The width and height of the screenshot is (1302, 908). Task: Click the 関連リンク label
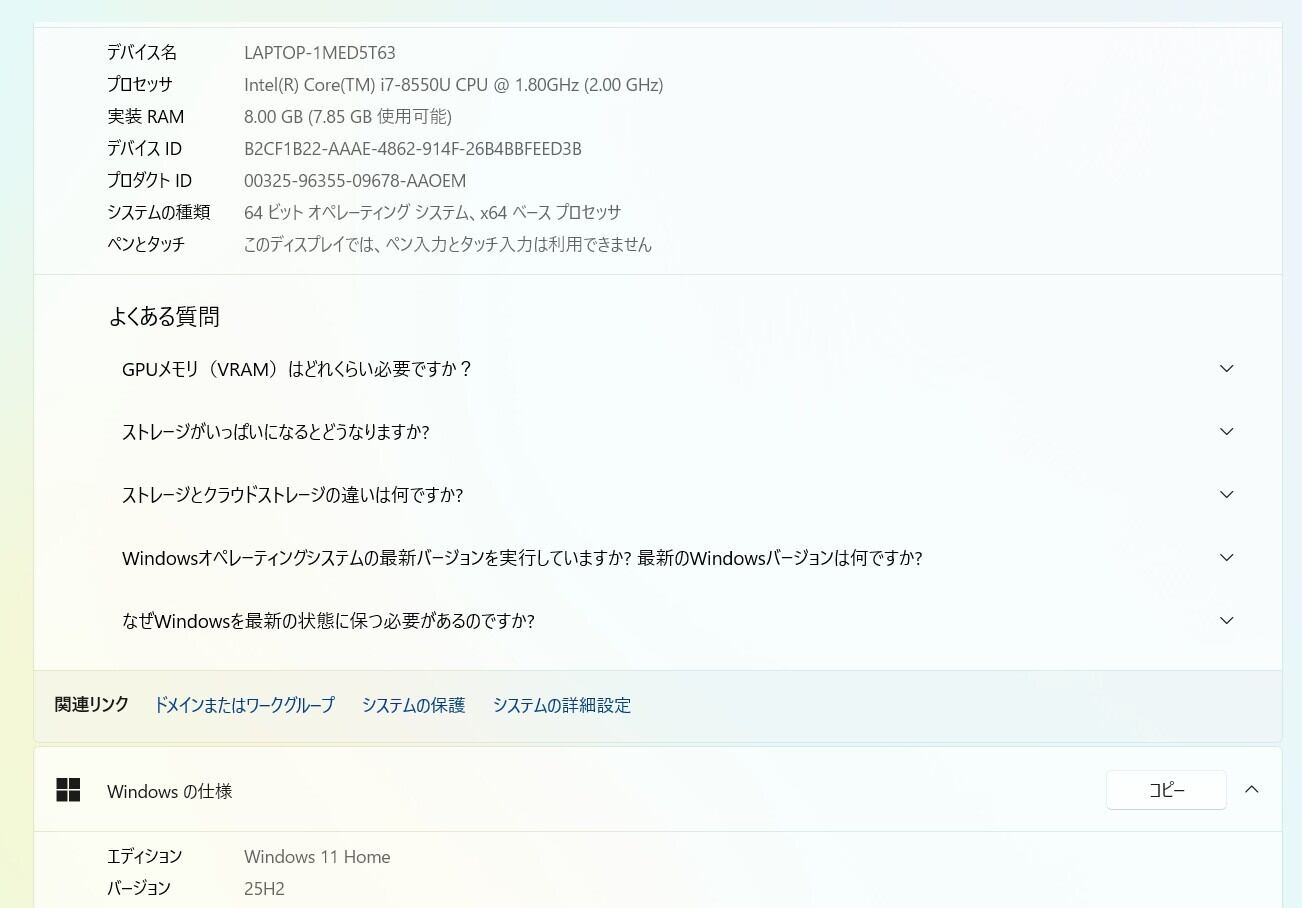[92, 705]
